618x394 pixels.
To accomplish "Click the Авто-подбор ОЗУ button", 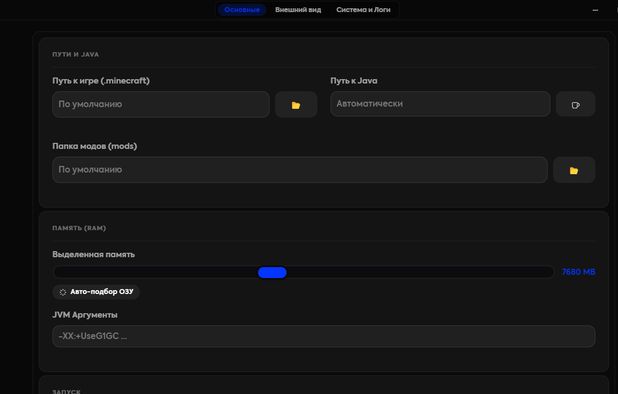I will coord(96,292).
